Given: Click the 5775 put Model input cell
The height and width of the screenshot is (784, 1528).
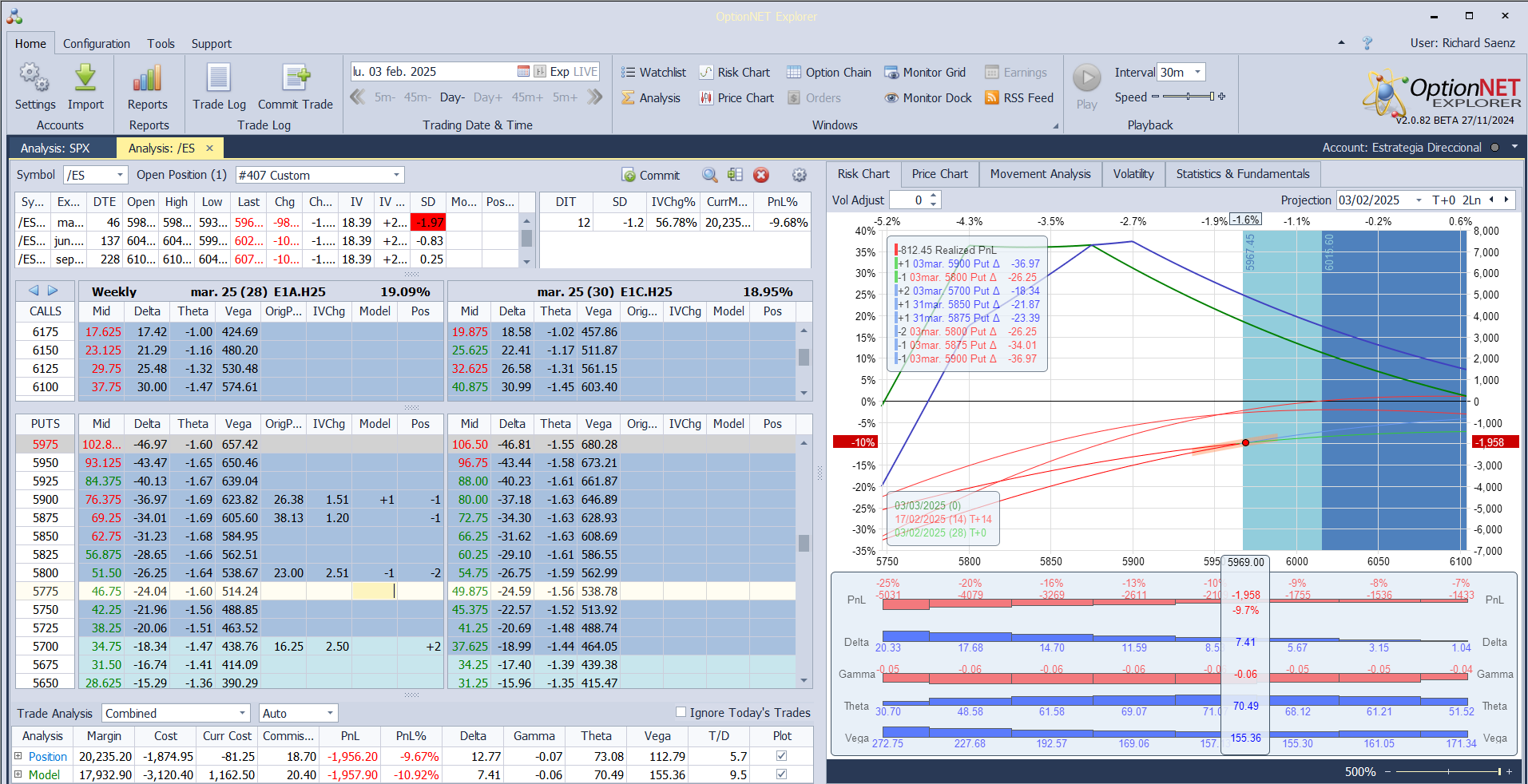Looking at the screenshot, I should (x=375, y=592).
